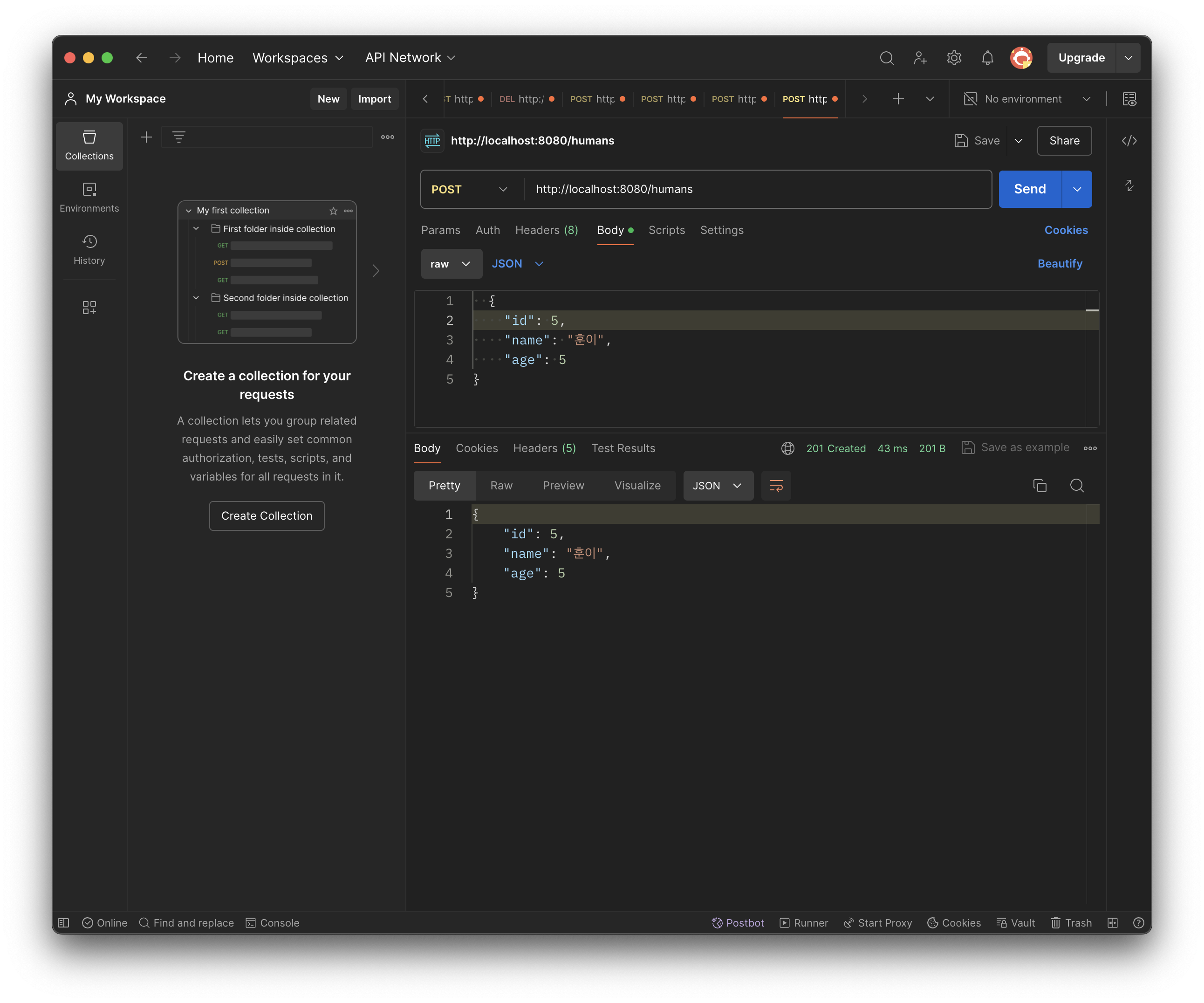
Task: Switch to the Scripts request tab
Action: [666, 230]
